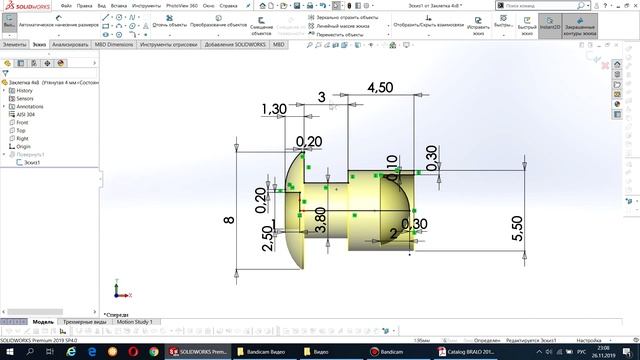Screen dimensions: 640x360
Task: Select the Line sketch tool
Action: [x=106, y=17]
